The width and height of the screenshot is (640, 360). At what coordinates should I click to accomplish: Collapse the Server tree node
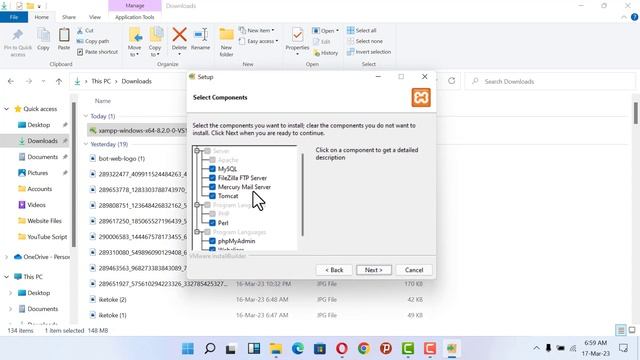[x=197, y=151]
